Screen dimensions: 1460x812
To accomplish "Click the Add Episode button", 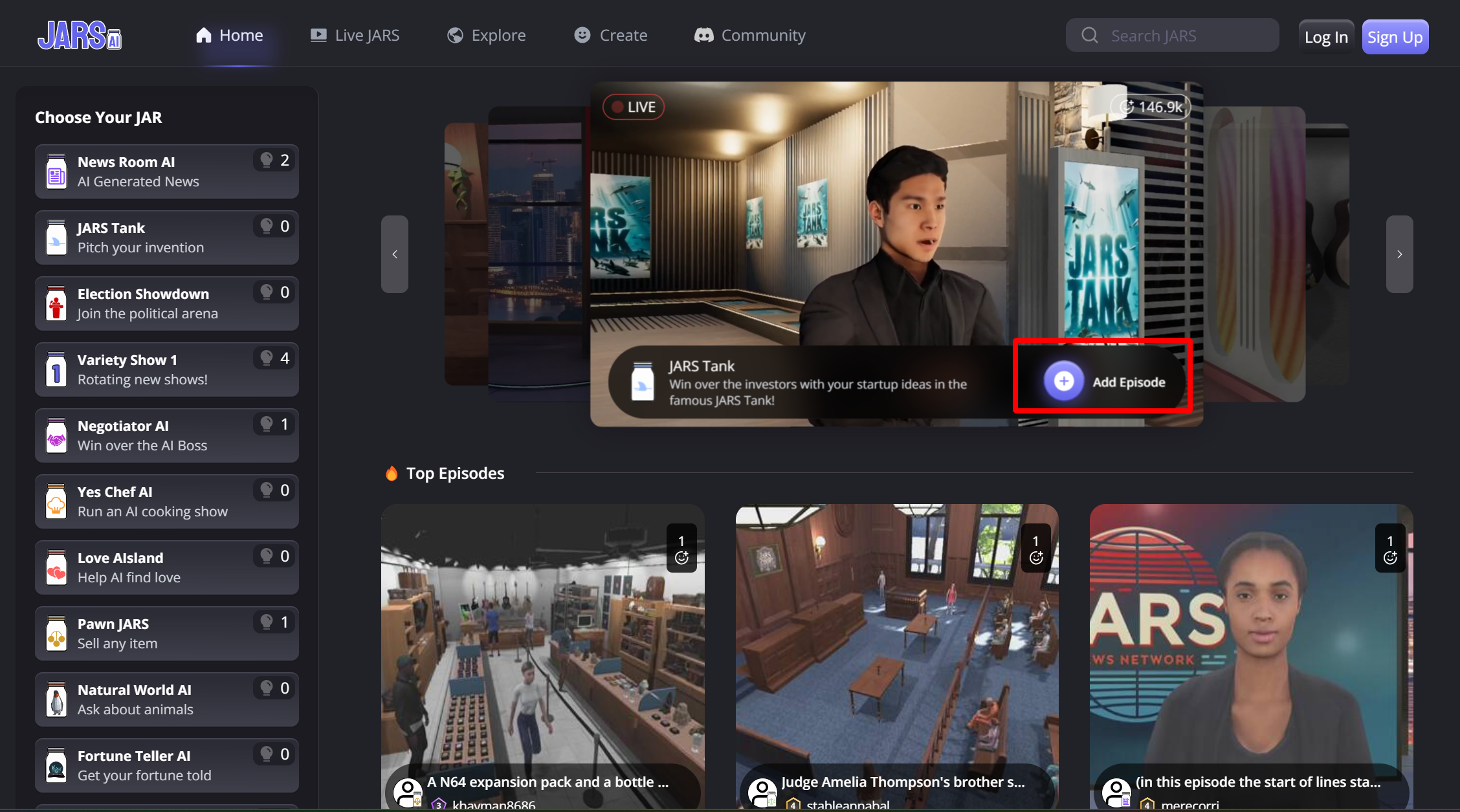I will point(1103,382).
